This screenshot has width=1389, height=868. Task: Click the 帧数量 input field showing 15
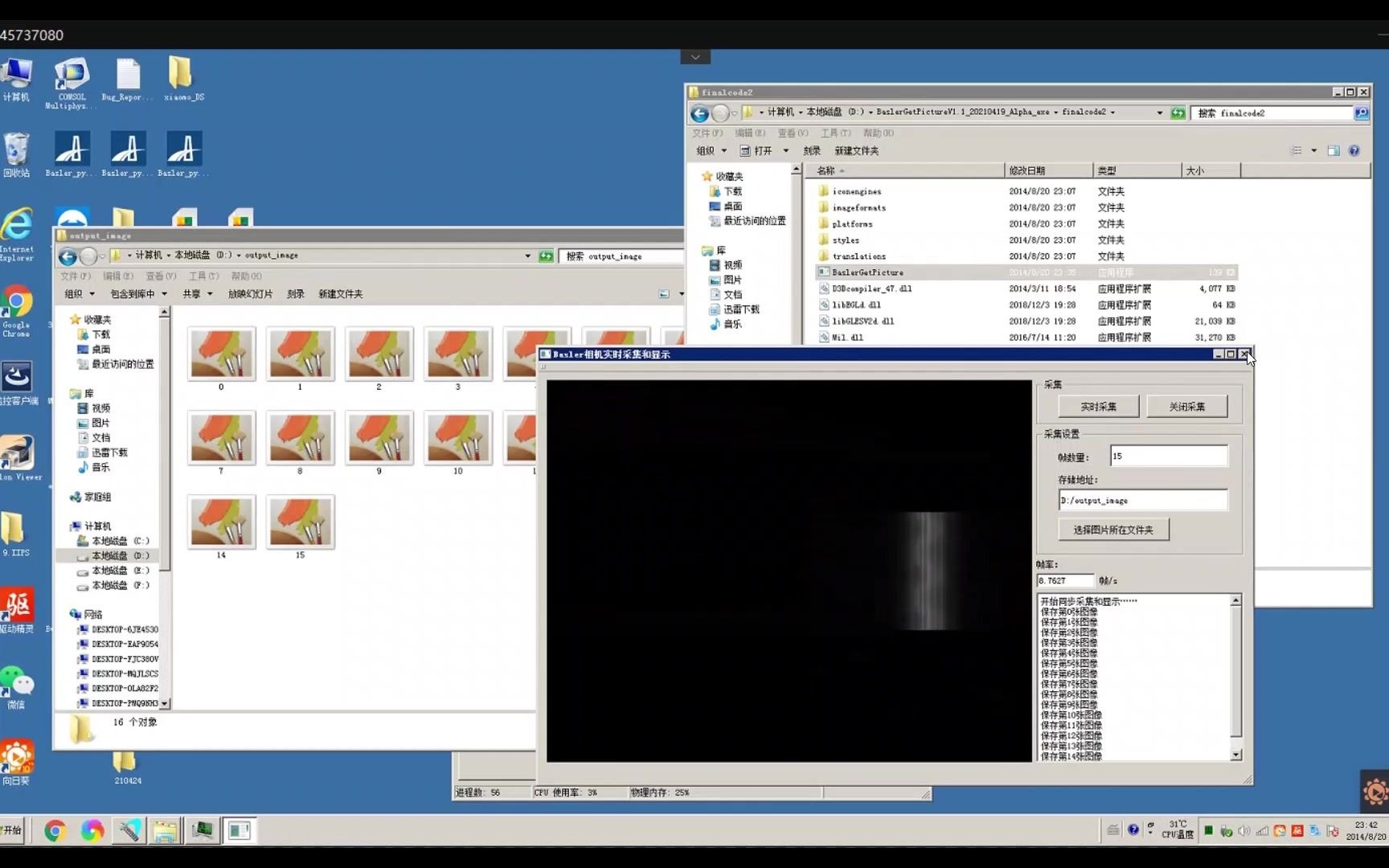click(1169, 456)
